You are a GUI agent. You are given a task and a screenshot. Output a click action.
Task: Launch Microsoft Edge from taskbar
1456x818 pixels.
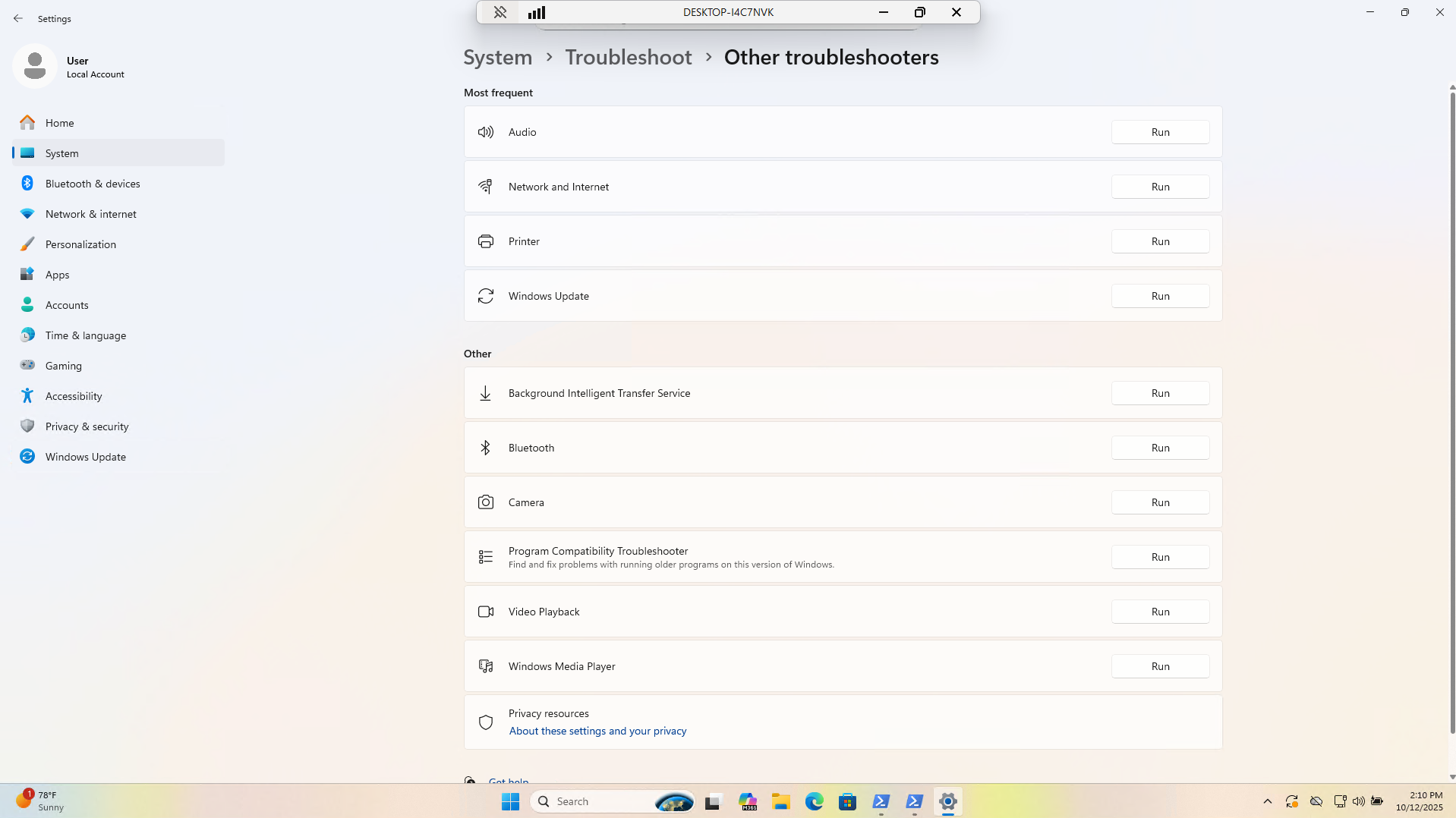814,801
